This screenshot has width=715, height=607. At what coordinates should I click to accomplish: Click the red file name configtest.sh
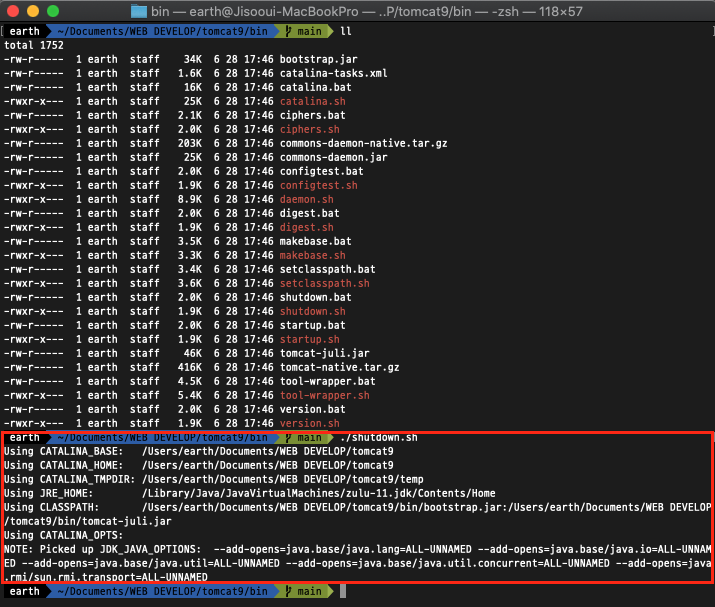tap(318, 186)
